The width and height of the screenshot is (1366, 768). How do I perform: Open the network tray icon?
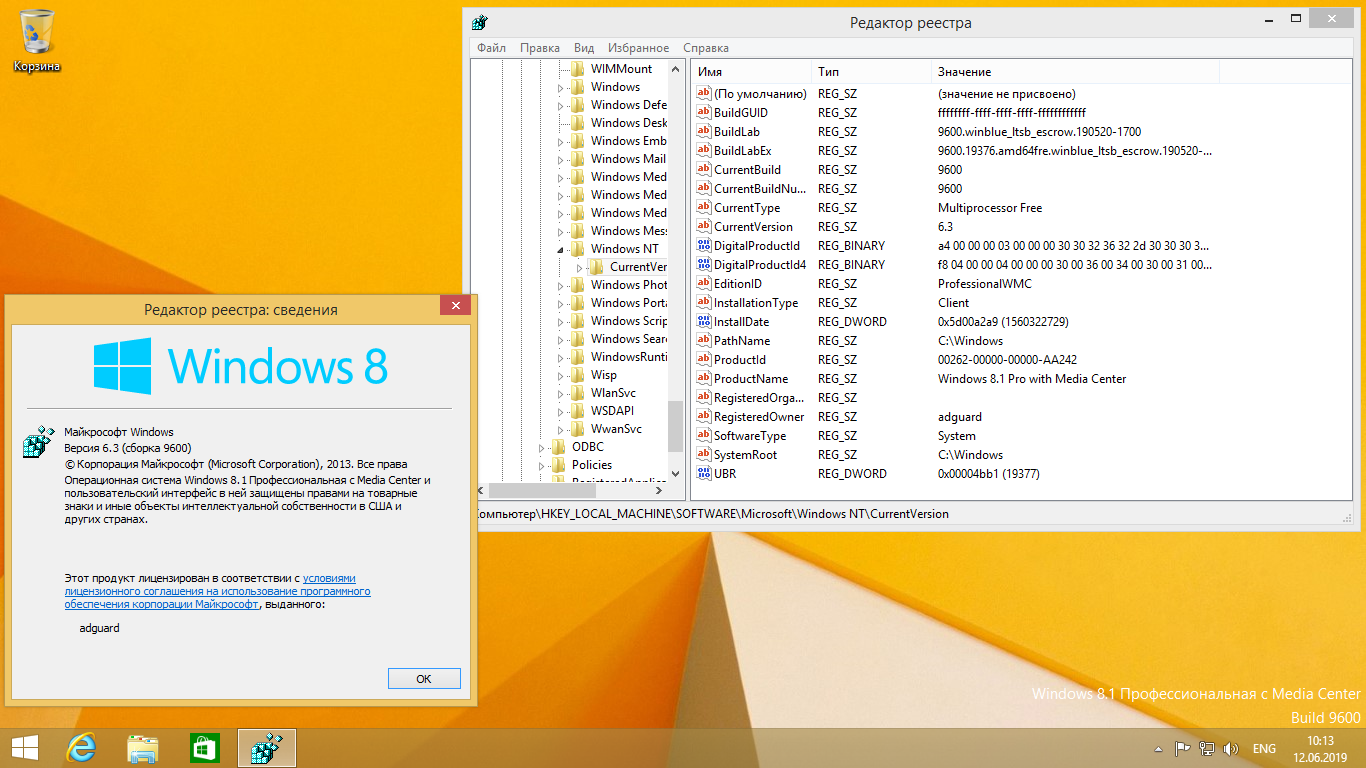(x=1208, y=748)
